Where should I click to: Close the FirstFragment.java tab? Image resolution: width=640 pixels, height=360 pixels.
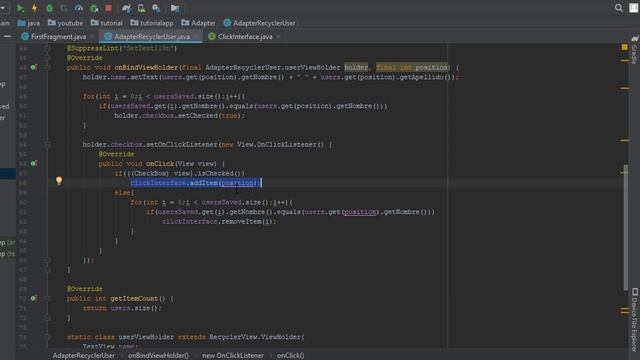(93, 37)
